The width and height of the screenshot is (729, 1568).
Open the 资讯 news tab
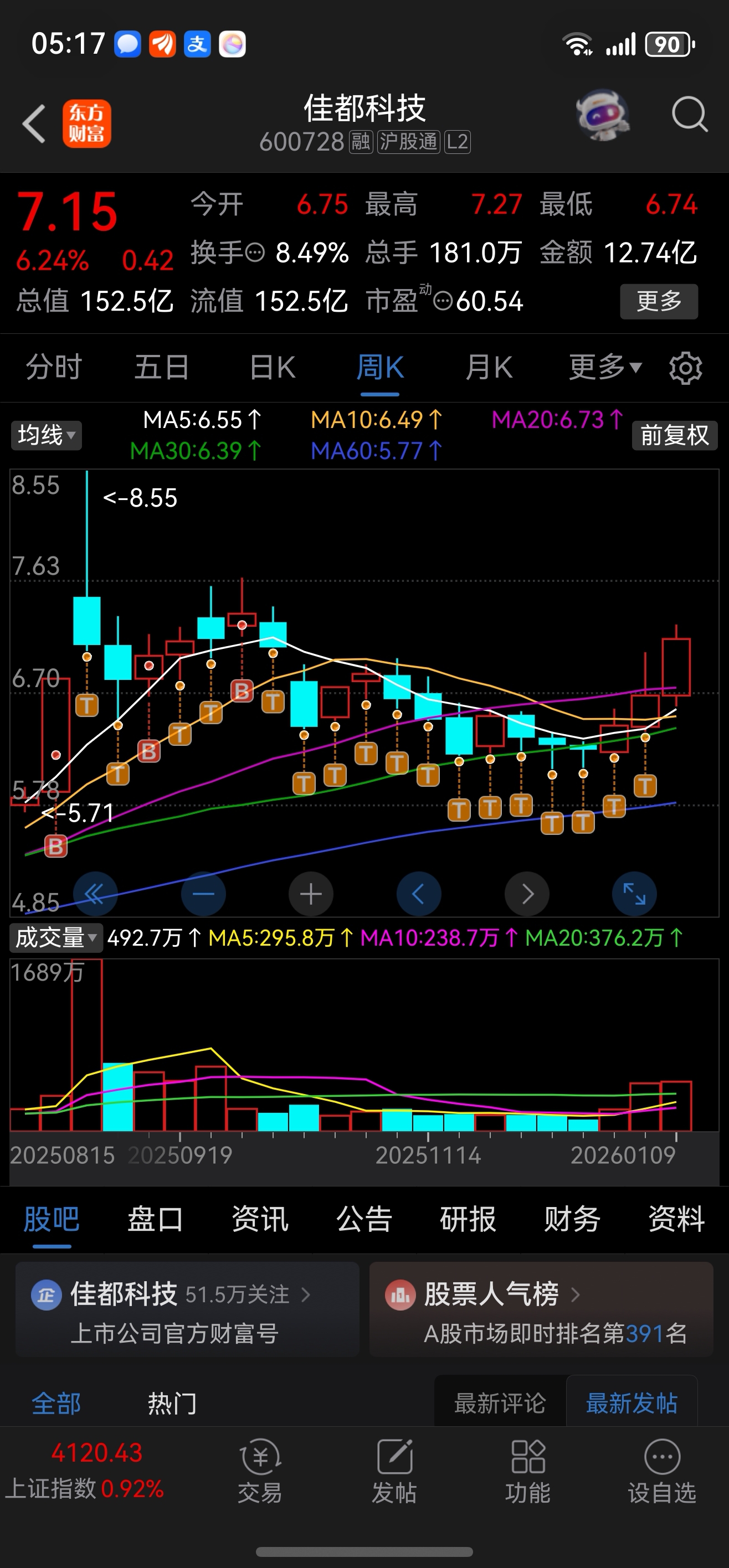(x=260, y=1219)
